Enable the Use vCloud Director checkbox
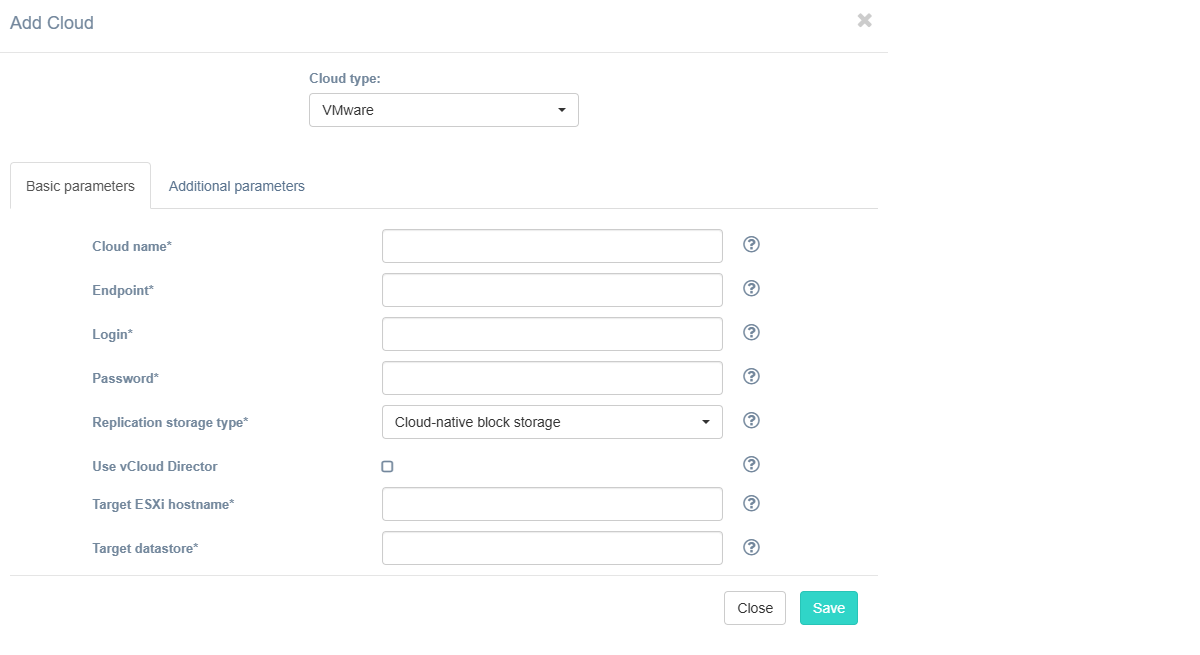This screenshot has height=655, width=1200. pyautogui.click(x=387, y=467)
